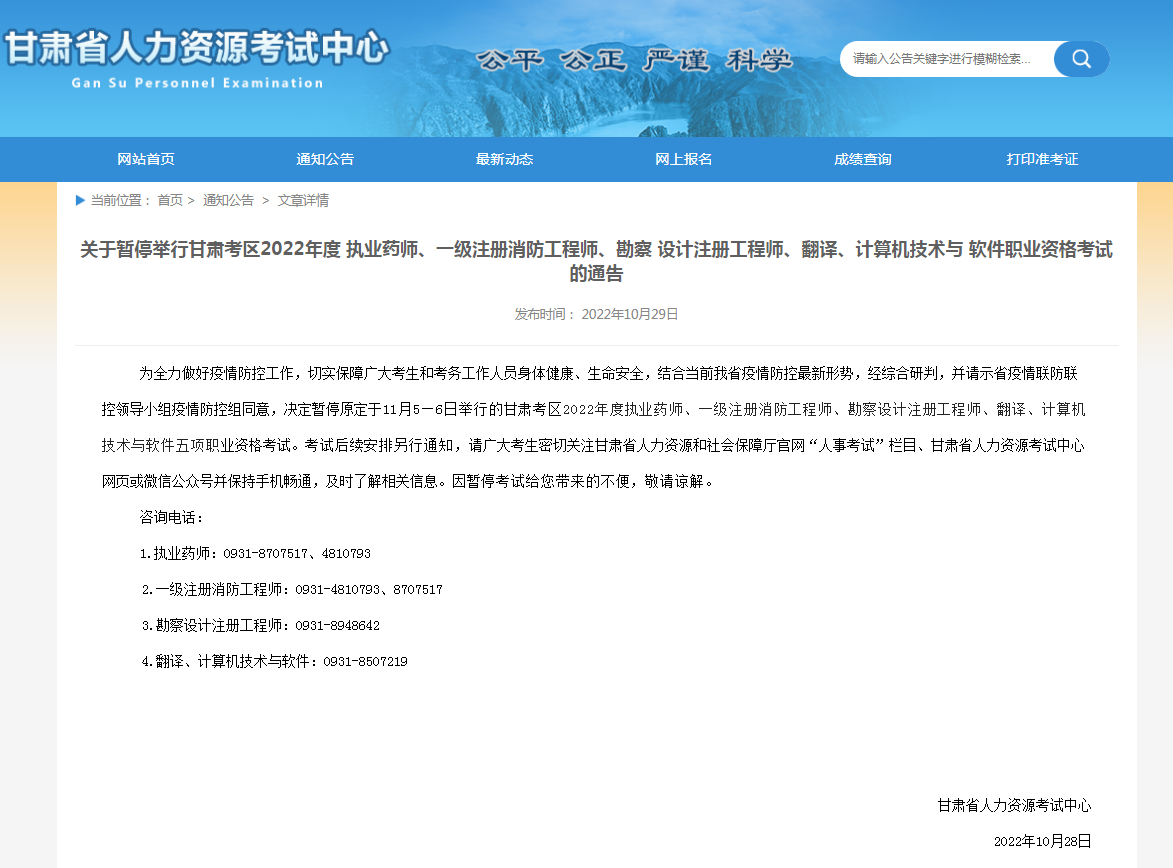
Task: Click the 甘肃省人力资源考试中心 header logo
Action: coord(197,49)
